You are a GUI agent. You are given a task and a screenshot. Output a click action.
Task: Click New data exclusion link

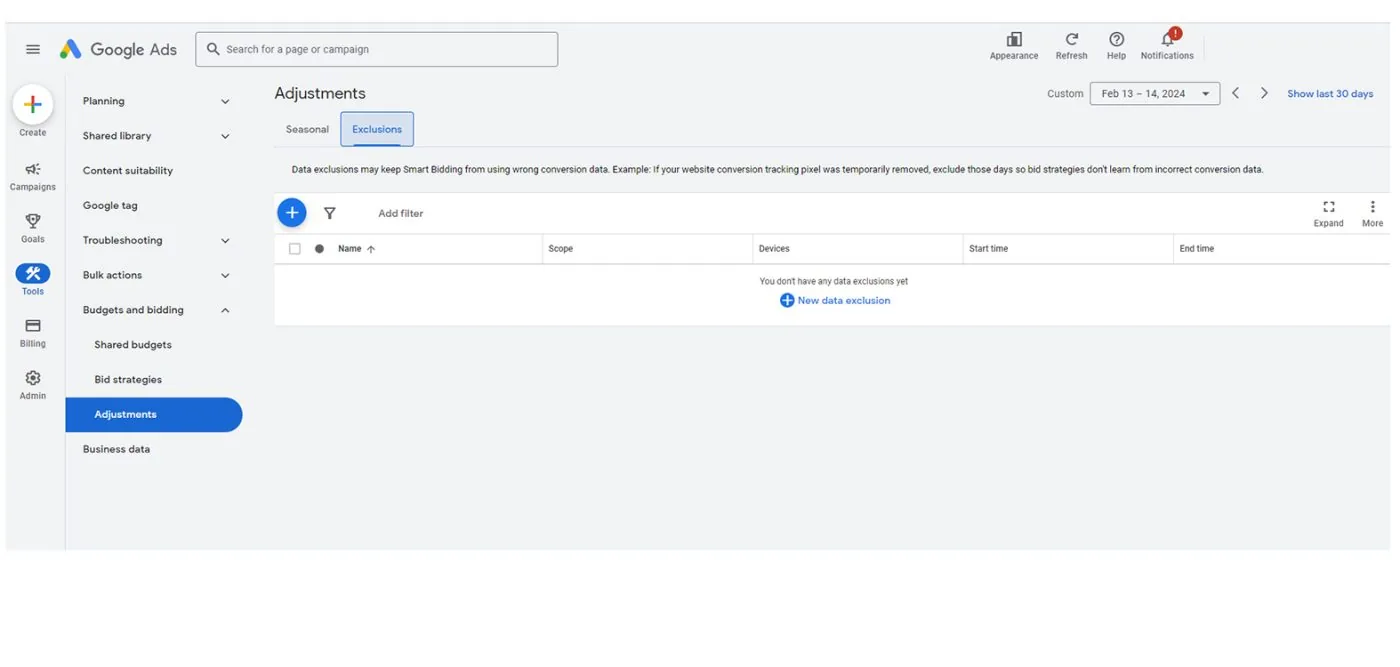[x=835, y=300]
